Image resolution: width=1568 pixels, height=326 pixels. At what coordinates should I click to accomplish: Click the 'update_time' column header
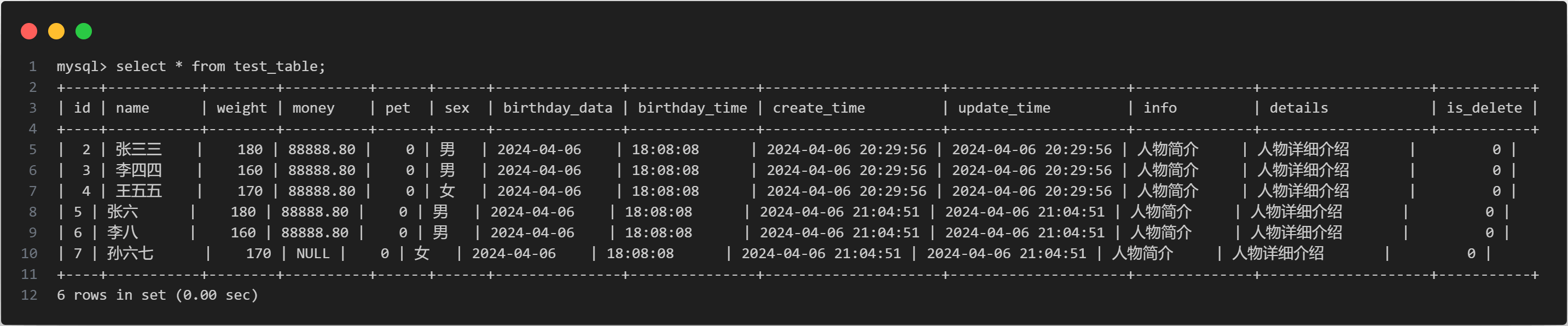click(1004, 108)
